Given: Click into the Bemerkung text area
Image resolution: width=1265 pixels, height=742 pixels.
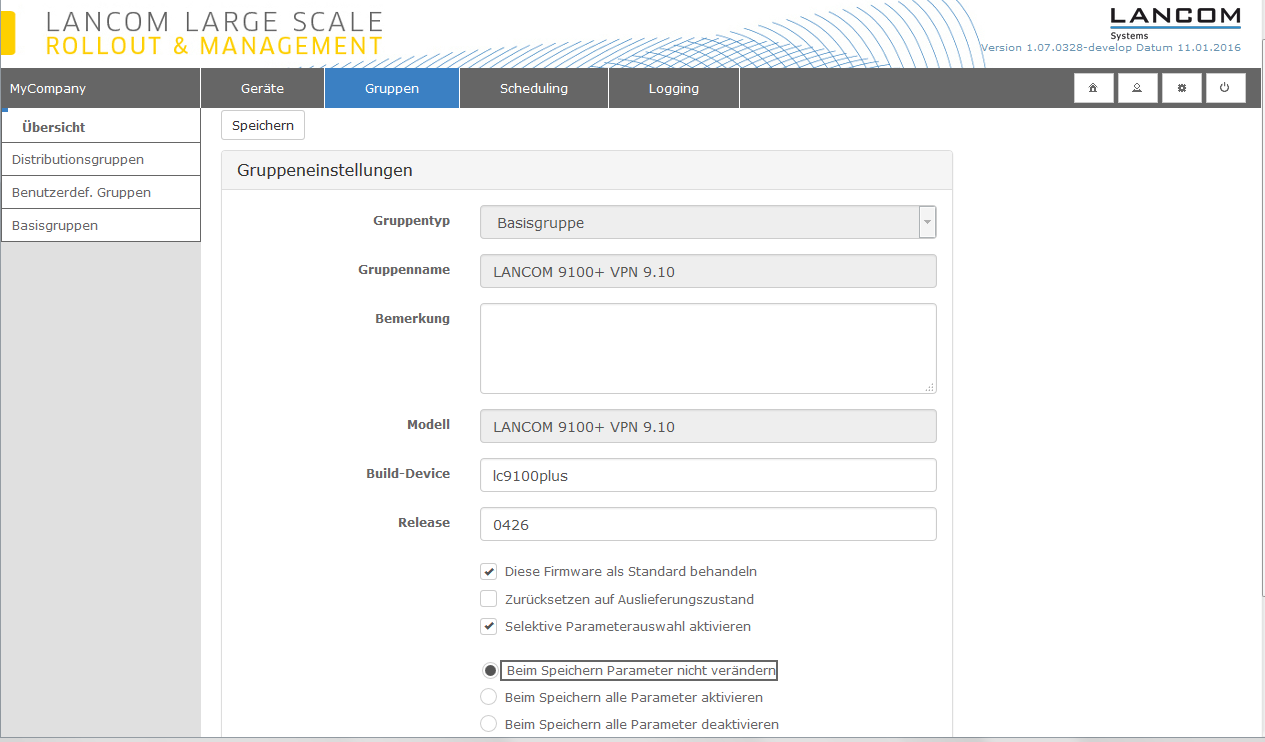Looking at the screenshot, I should pyautogui.click(x=708, y=348).
